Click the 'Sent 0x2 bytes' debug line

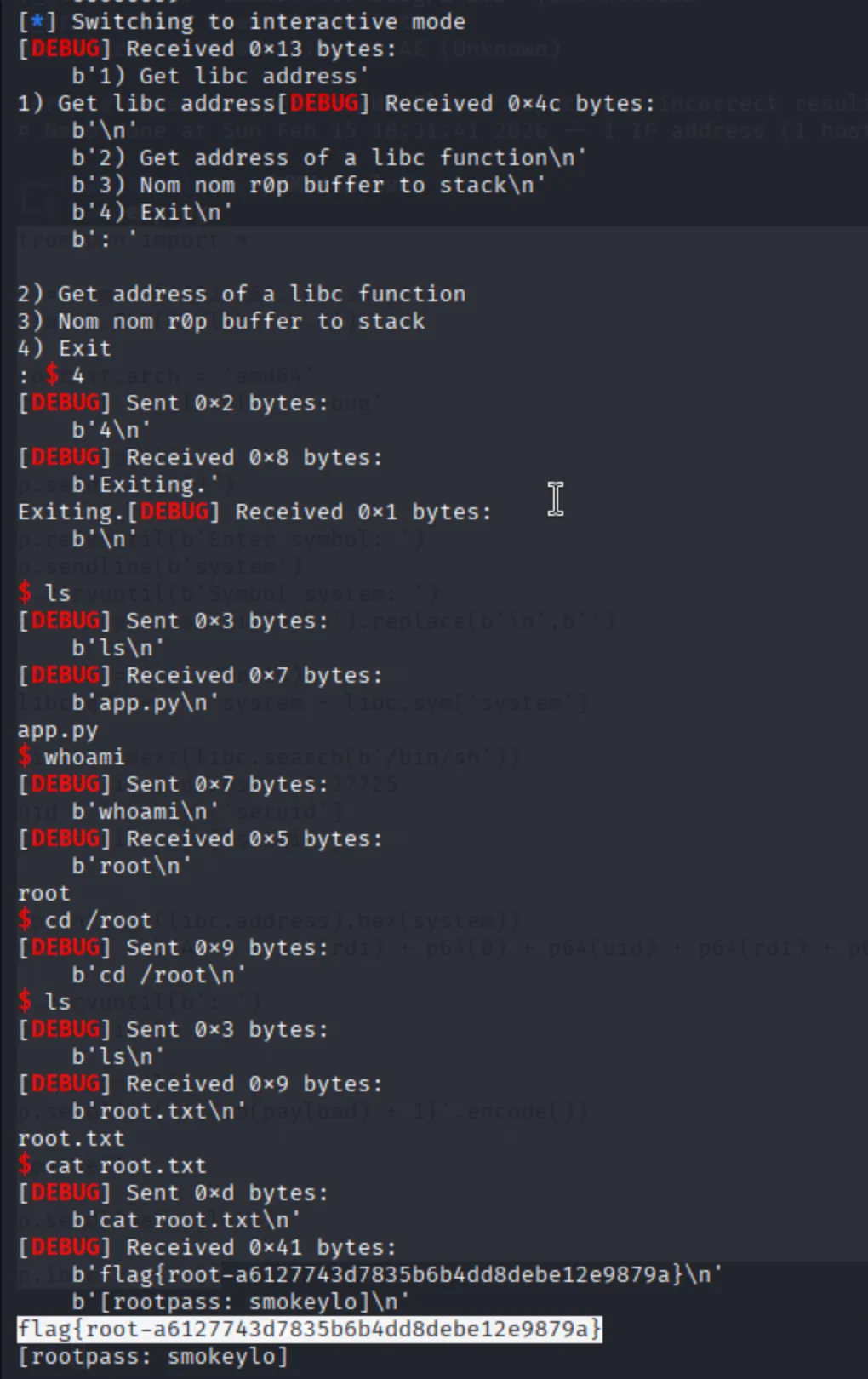[x=173, y=403]
